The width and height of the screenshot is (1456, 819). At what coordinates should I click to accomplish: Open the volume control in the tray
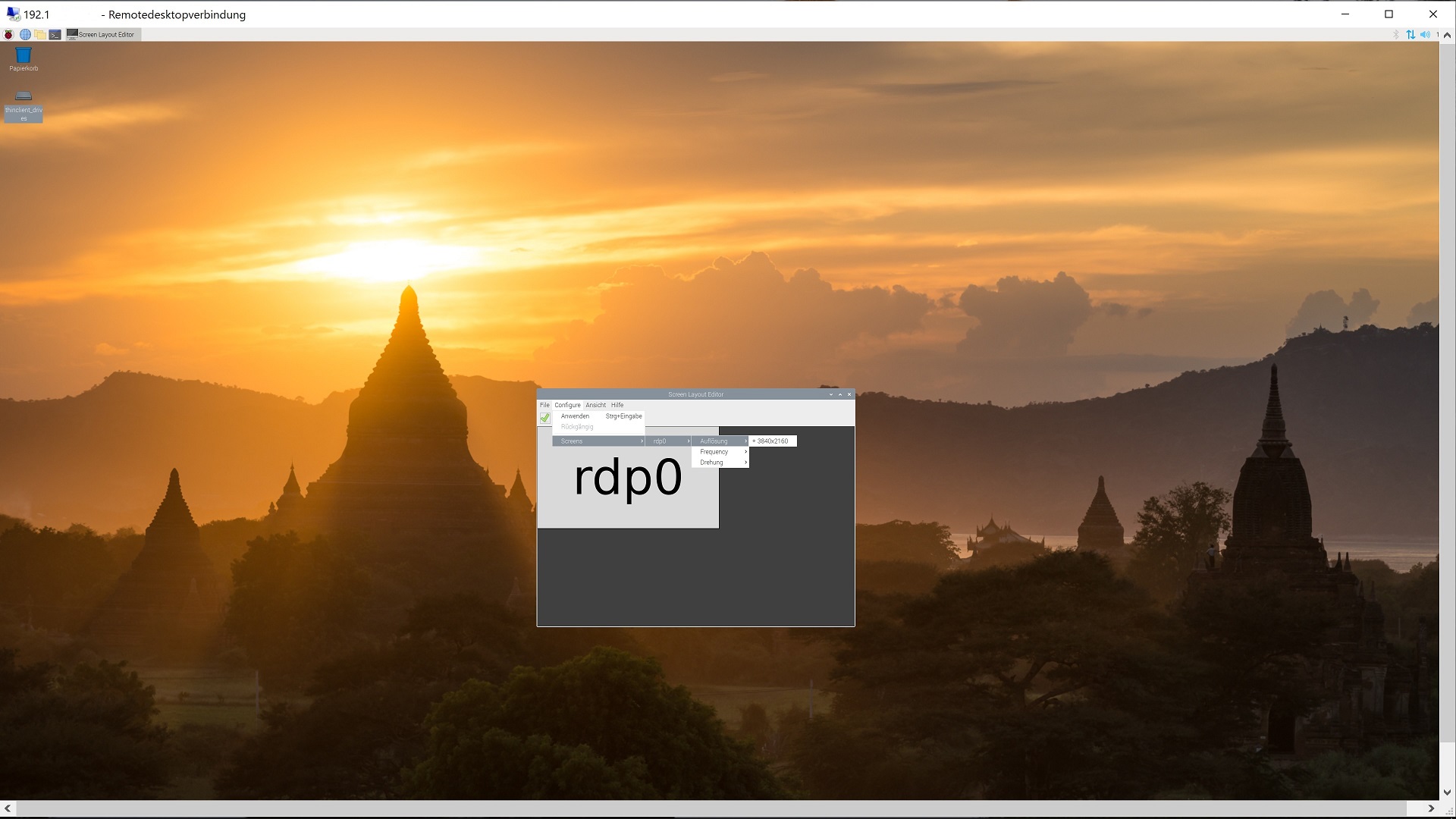point(1426,34)
